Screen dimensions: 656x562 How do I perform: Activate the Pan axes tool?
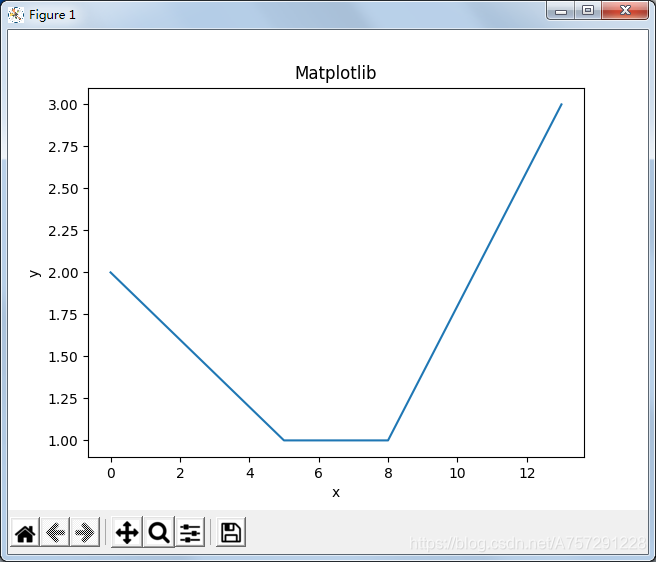click(x=127, y=532)
